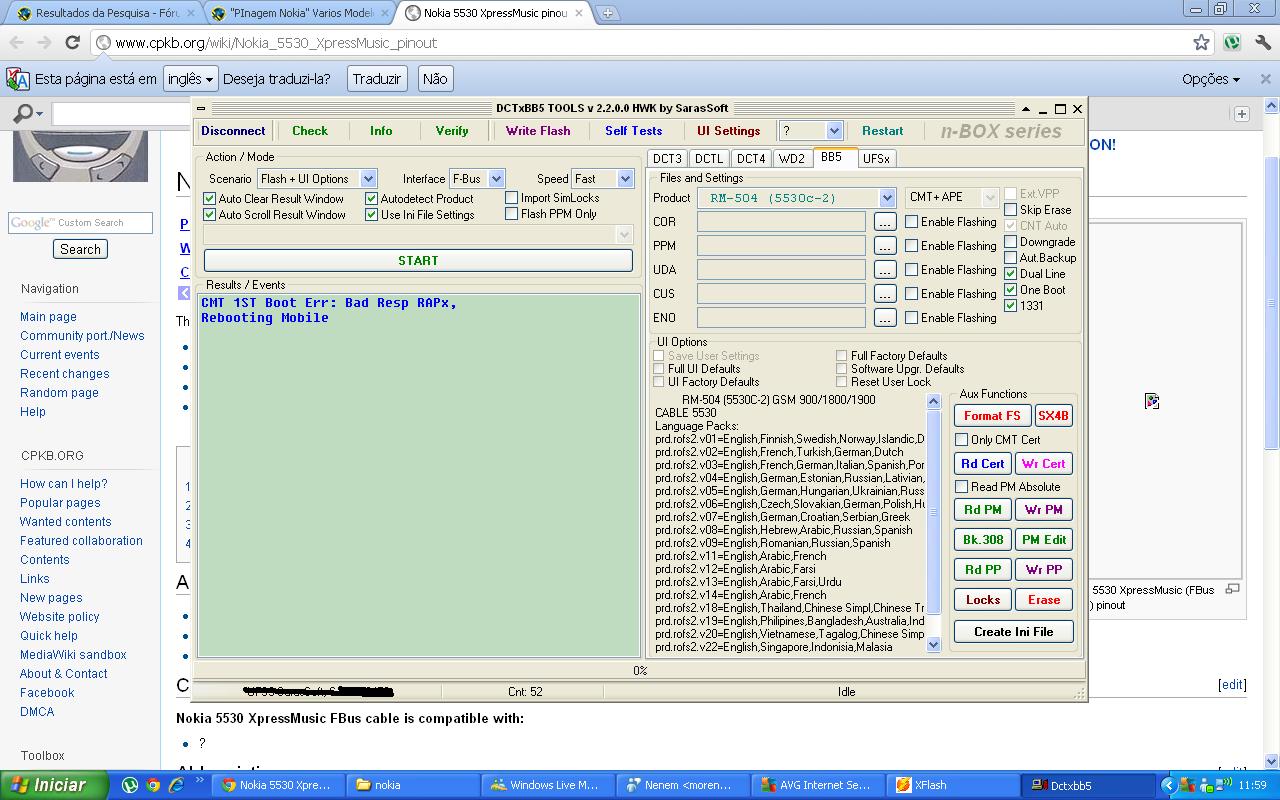Click the 0% progress bar

[x=639, y=671]
